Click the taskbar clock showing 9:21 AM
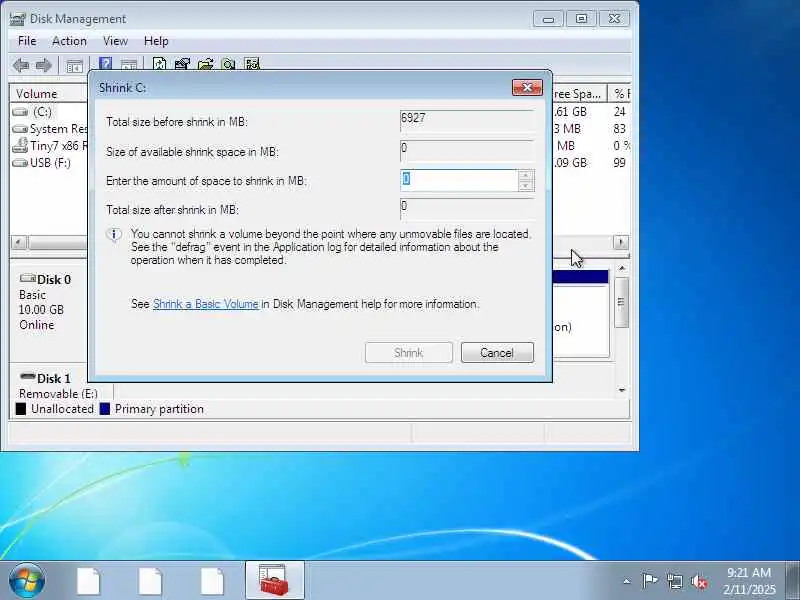 pos(749,581)
